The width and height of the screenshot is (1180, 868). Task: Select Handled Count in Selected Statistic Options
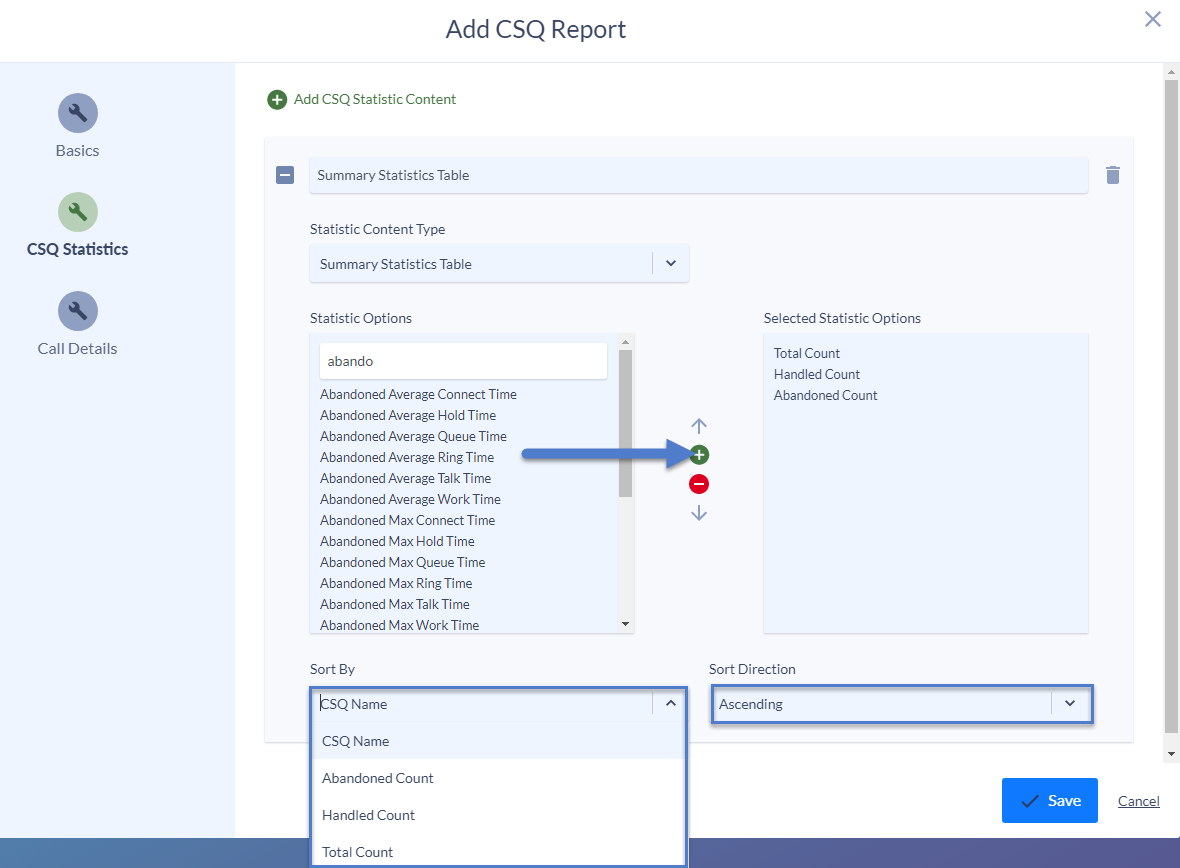[817, 375]
